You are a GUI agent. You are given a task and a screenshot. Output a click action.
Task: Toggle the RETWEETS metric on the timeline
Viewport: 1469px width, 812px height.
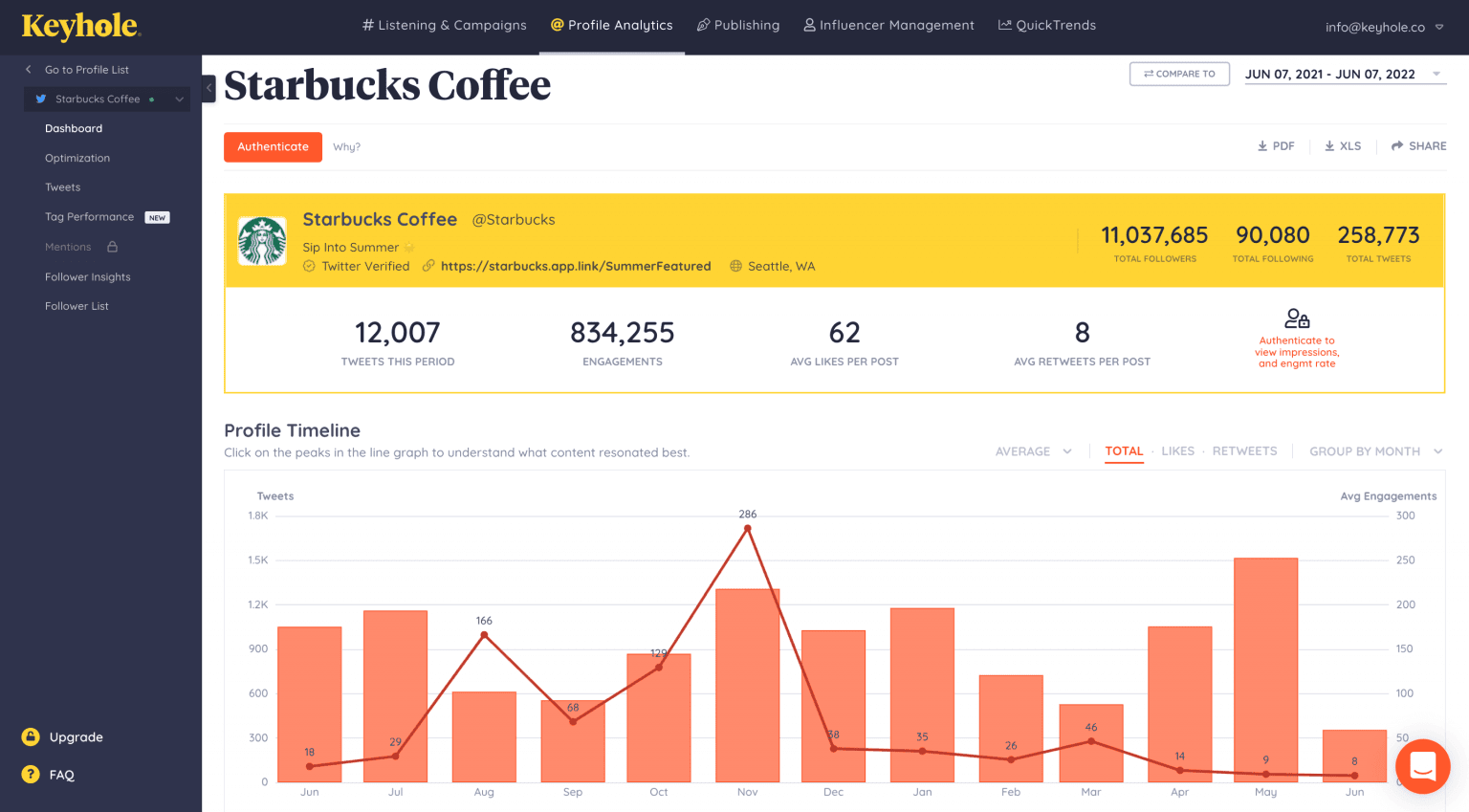(1244, 450)
